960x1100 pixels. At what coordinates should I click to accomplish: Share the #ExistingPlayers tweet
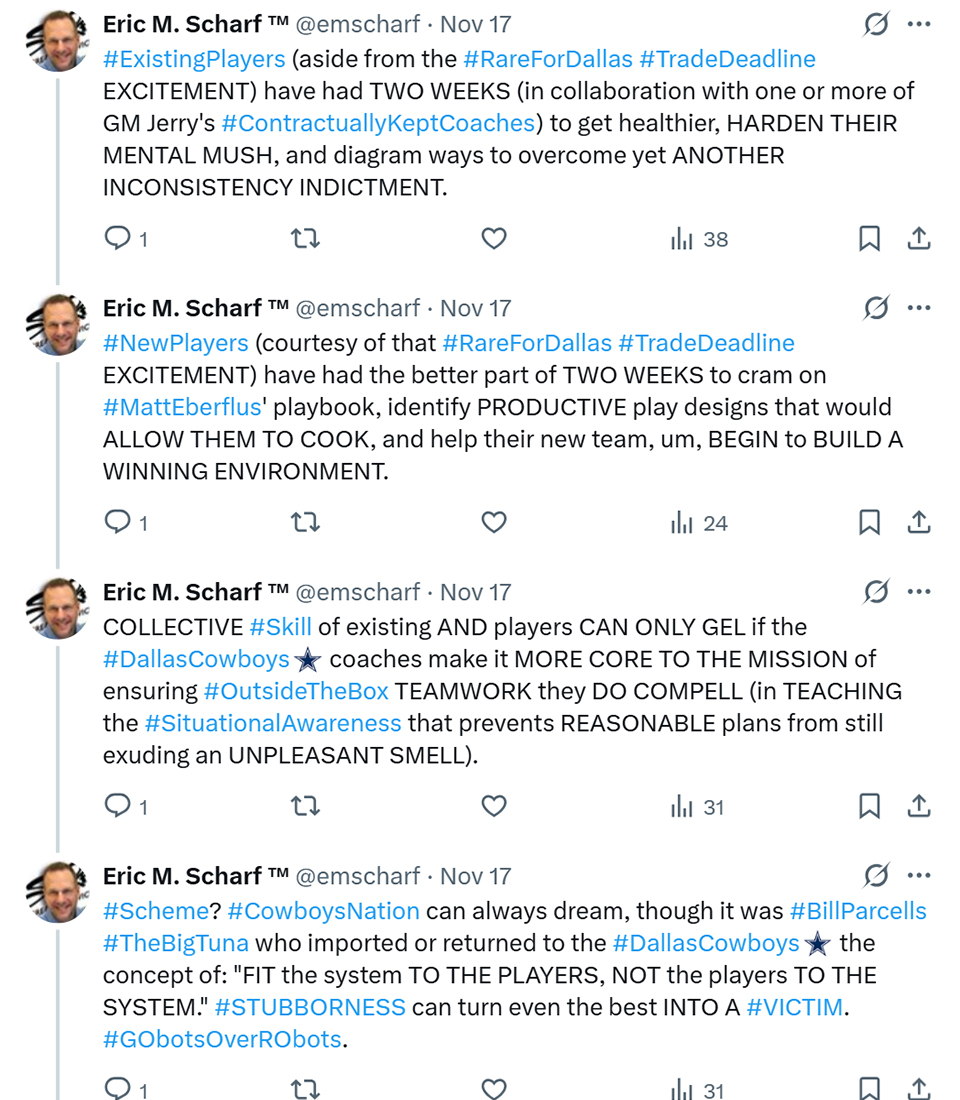(x=919, y=239)
